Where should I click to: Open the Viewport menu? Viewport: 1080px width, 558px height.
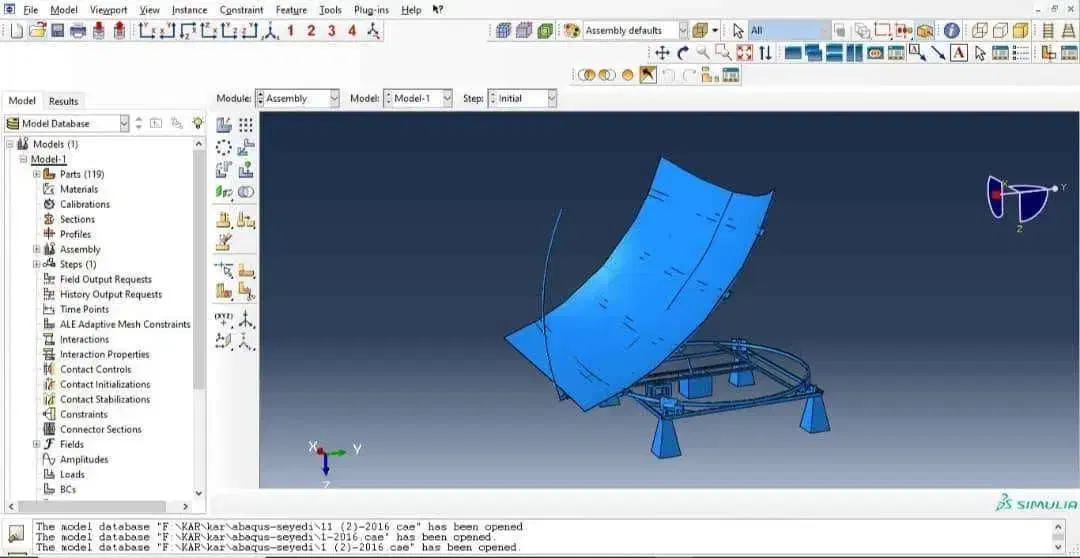[108, 9]
